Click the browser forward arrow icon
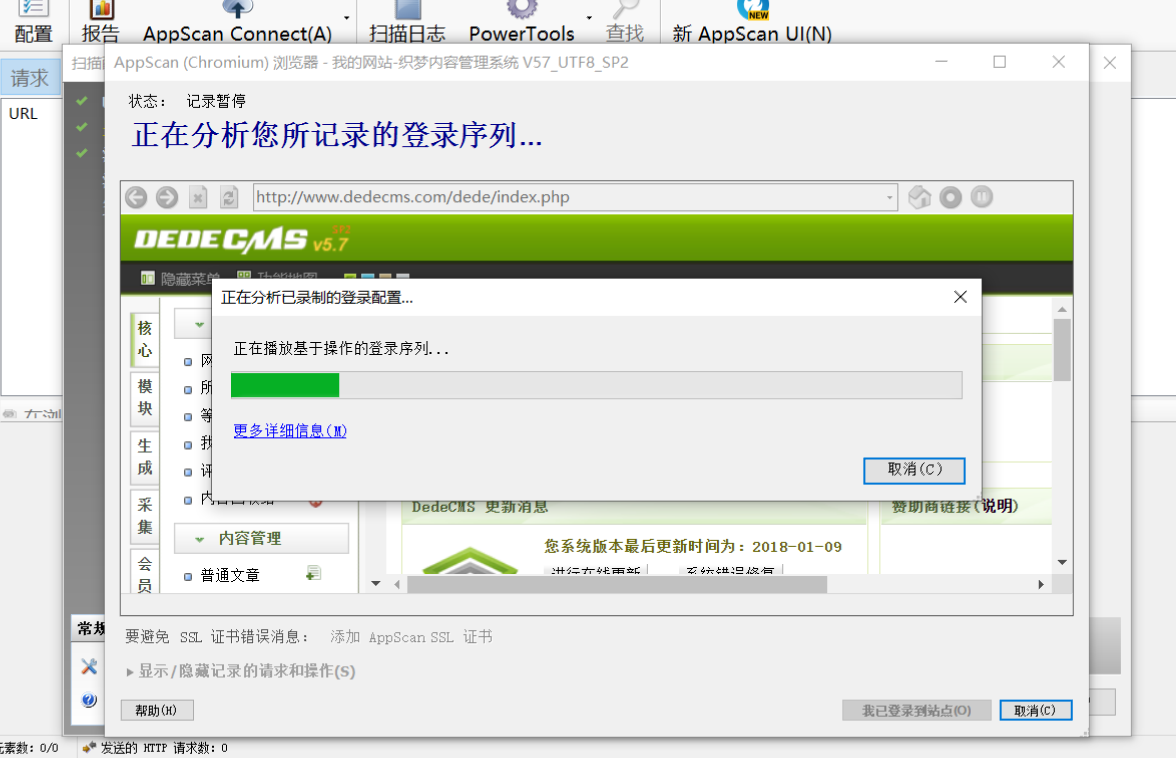Image resolution: width=1176 pixels, height=758 pixels. (x=166, y=197)
